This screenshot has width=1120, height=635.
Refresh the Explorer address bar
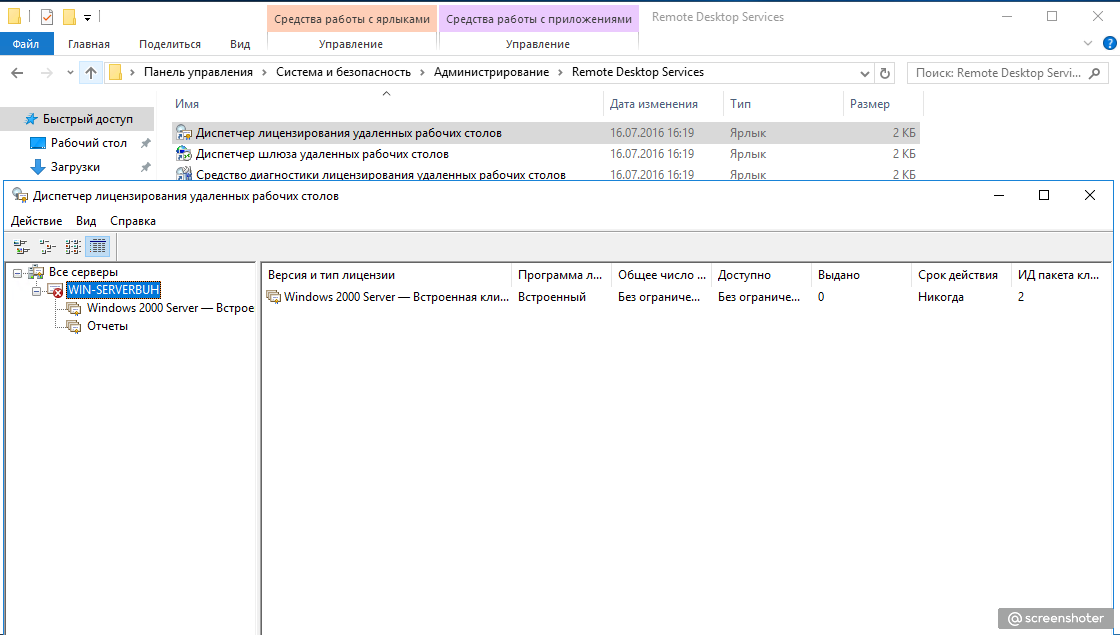point(885,73)
